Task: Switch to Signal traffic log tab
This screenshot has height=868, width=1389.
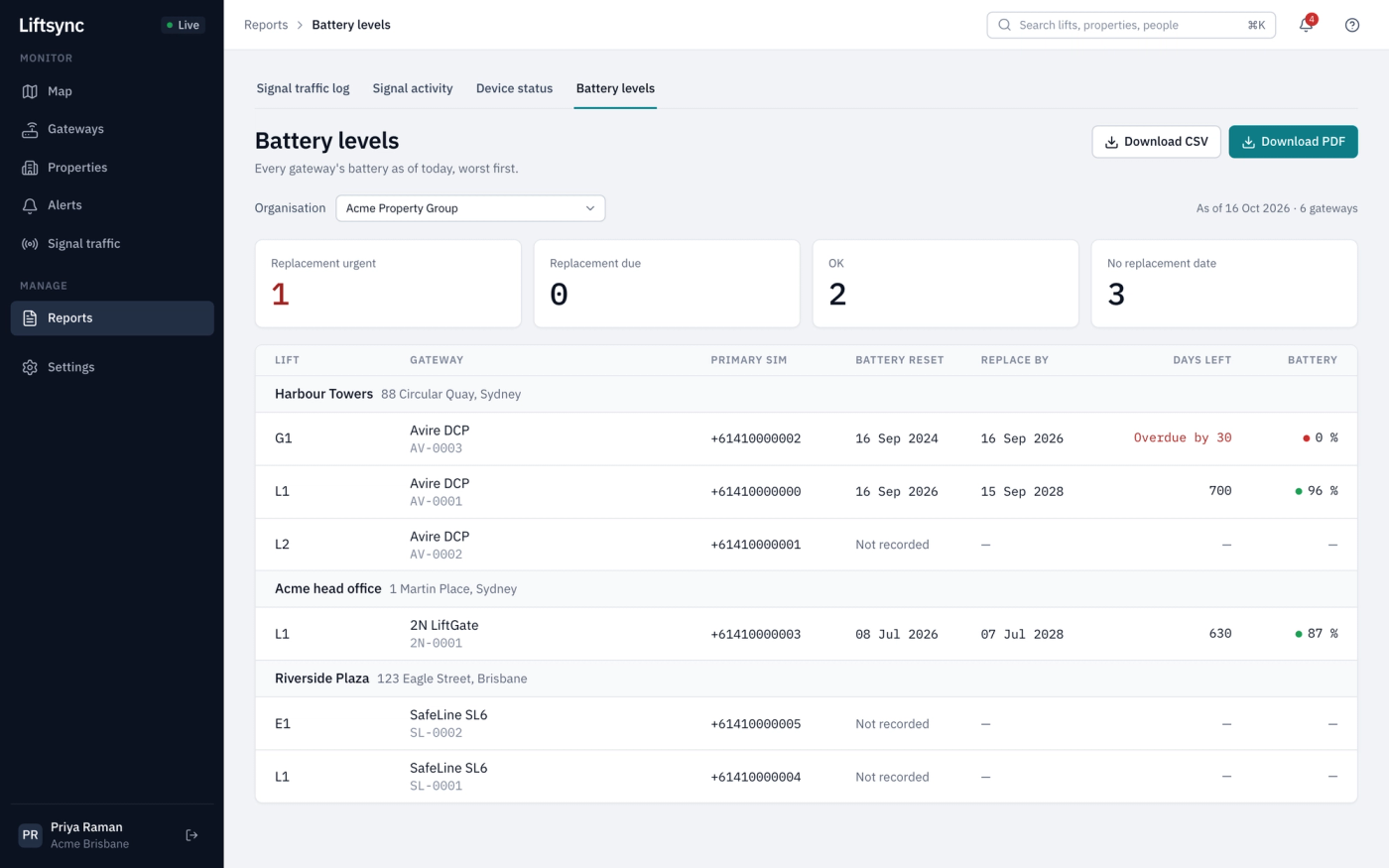Action: pos(303,88)
